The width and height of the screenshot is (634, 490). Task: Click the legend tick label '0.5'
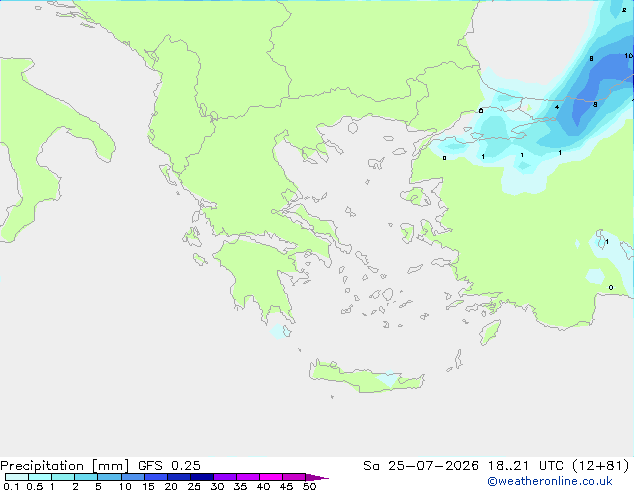(x=35, y=486)
